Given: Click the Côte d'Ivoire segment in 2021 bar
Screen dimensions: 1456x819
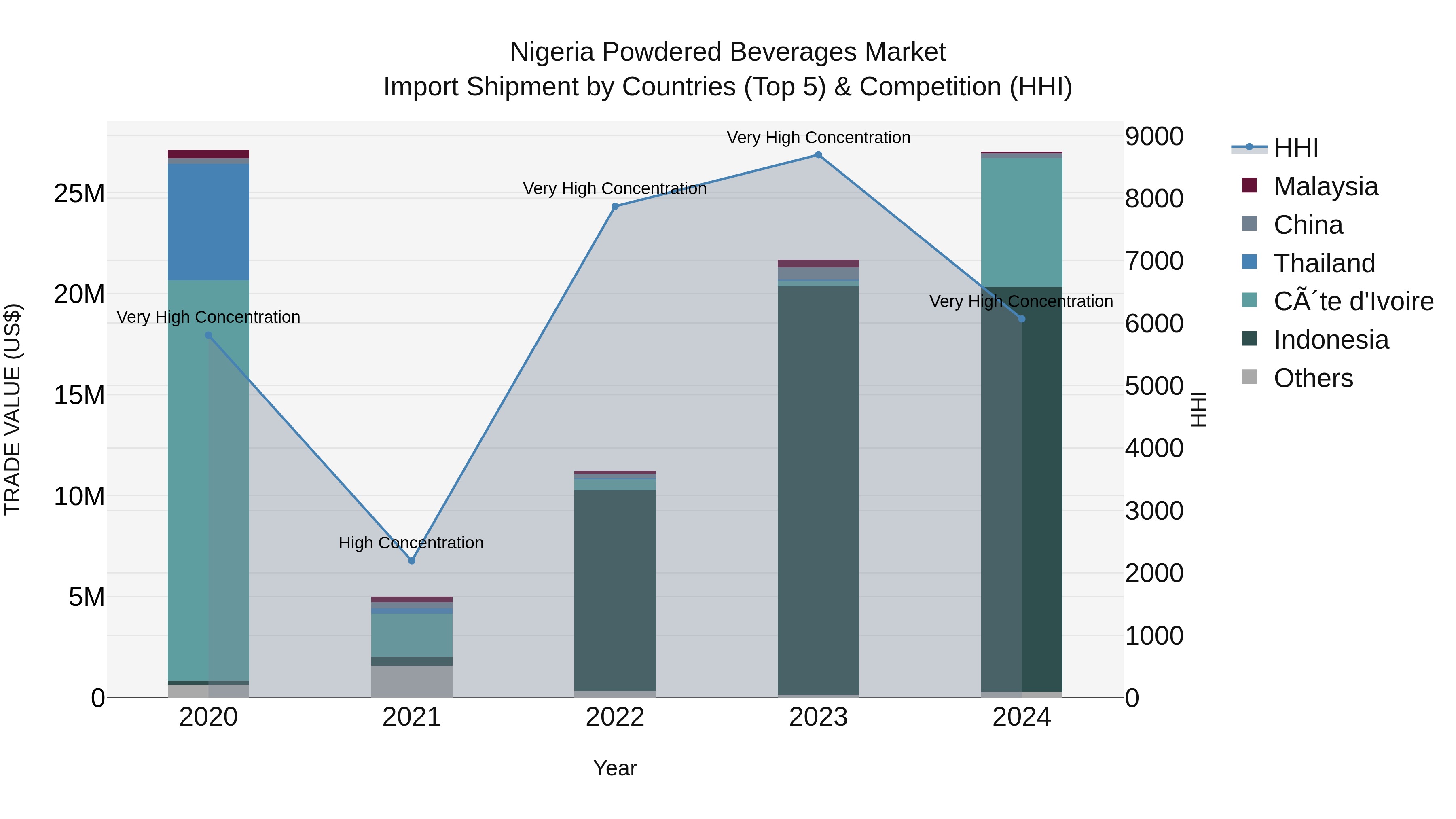Looking at the screenshot, I should (x=411, y=635).
